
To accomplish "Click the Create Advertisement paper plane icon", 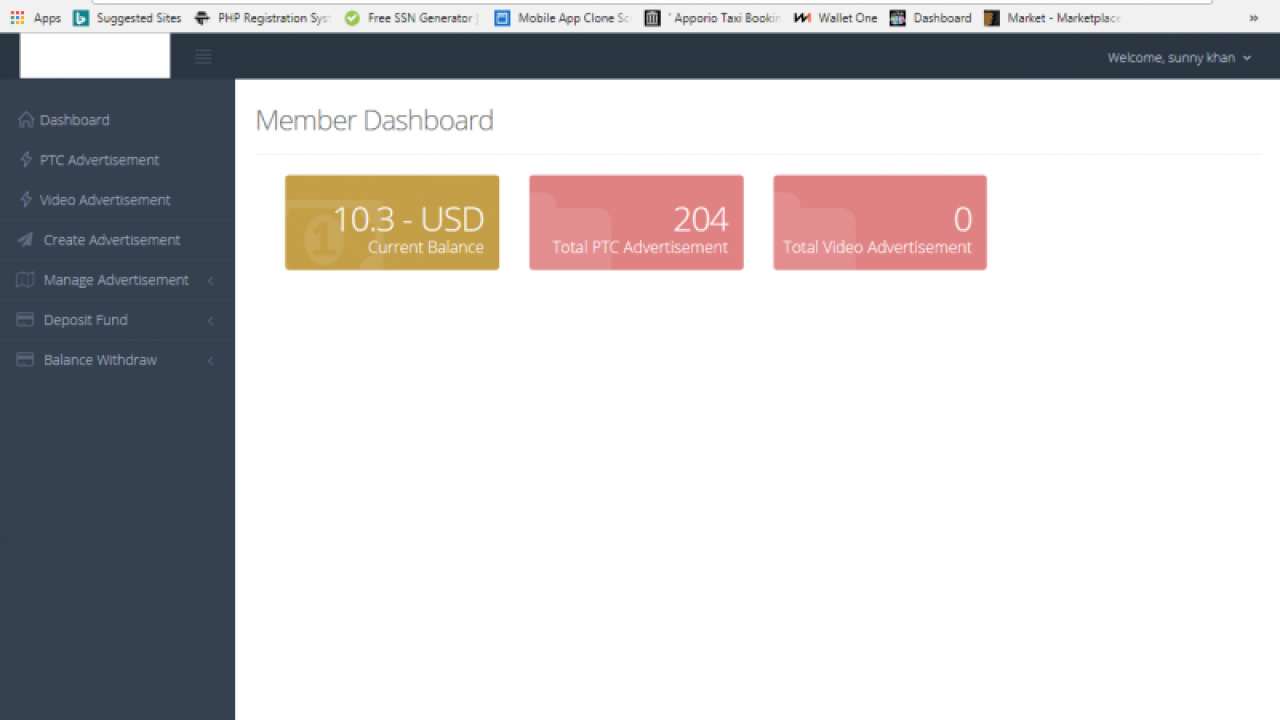I will pyautogui.click(x=25, y=240).
